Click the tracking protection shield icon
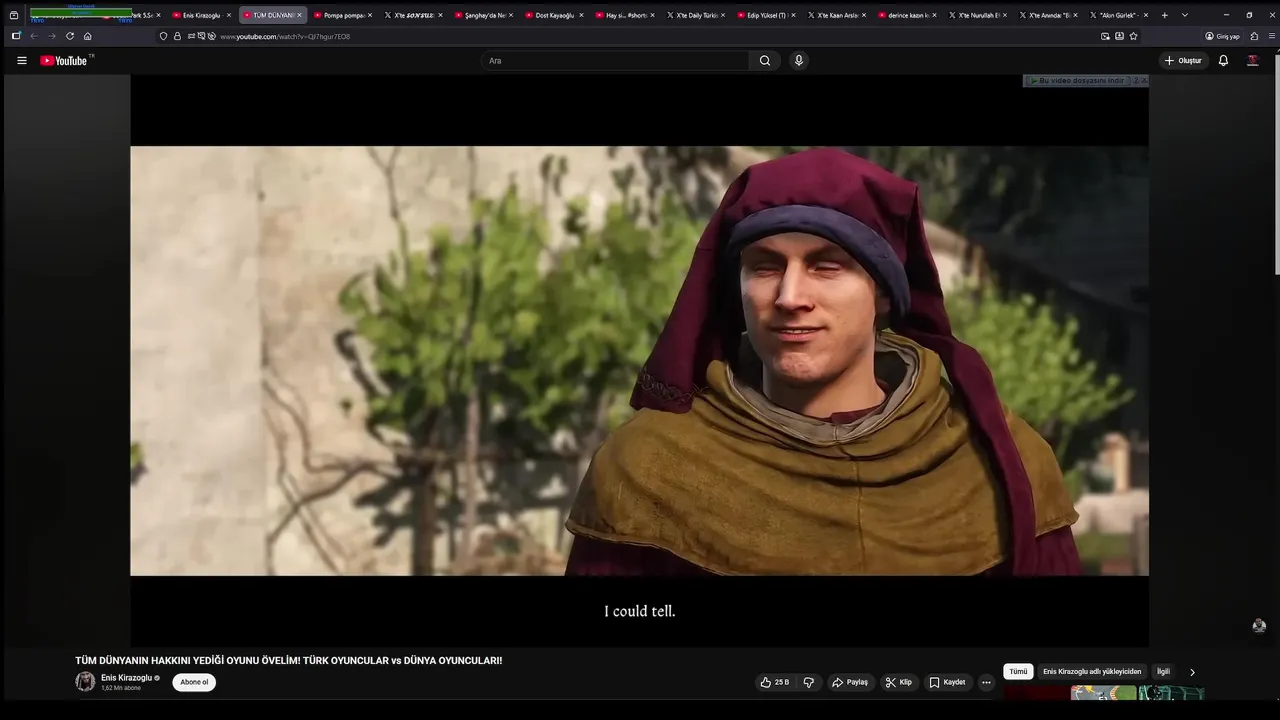 tap(164, 36)
